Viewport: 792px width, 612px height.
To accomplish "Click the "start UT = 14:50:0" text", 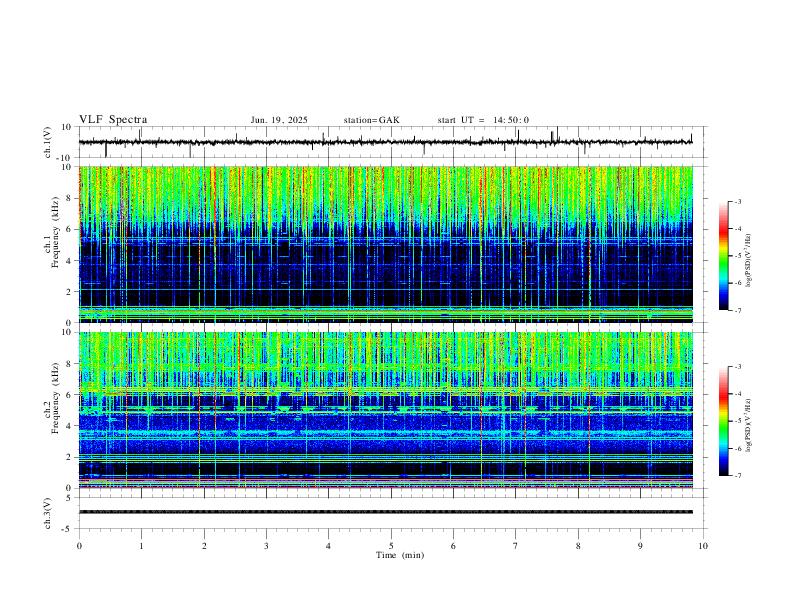I will tap(483, 120).
